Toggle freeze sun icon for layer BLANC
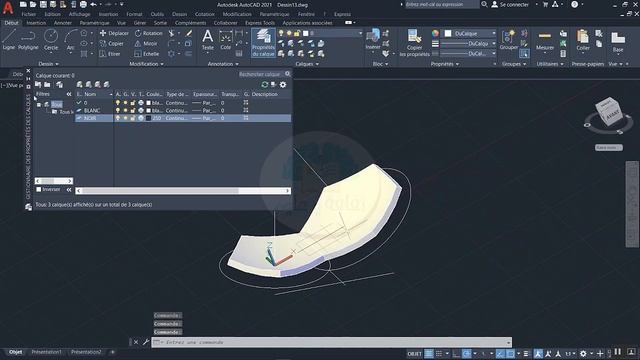Screen dimensions: 640x360 point(126,110)
